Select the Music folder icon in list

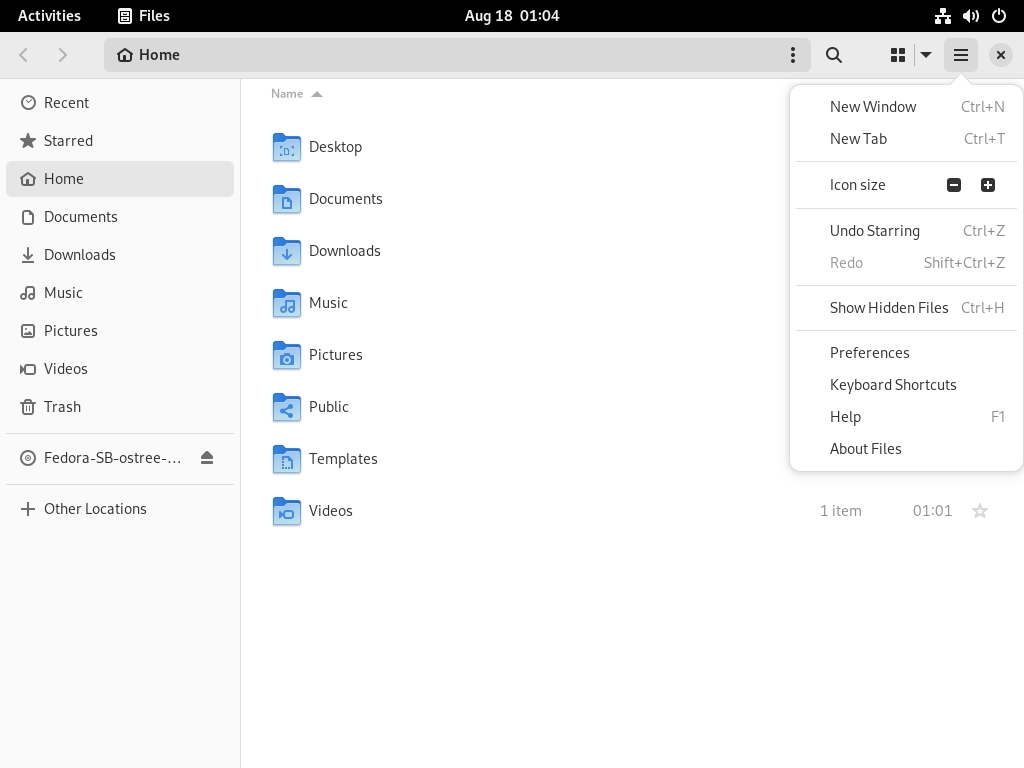click(287, 303)
